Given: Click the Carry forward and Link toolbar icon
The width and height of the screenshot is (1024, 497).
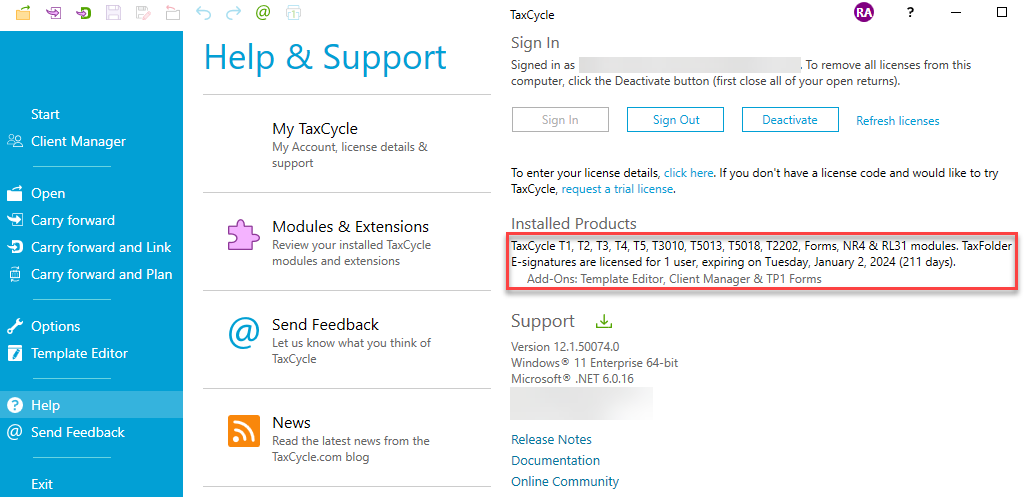Looking at the screenshot, I should (x=84, y=12).
